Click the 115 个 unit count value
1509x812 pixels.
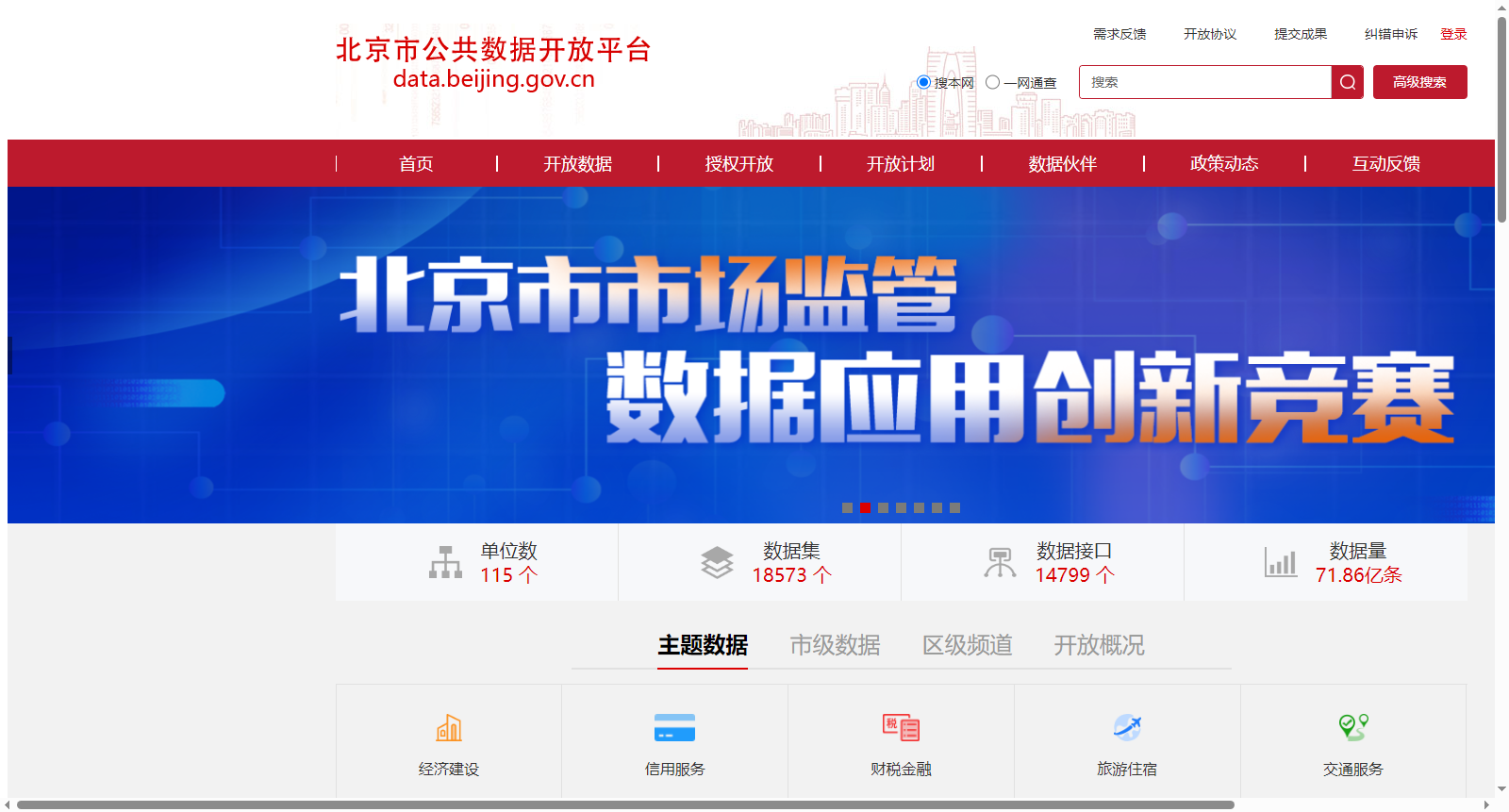[508, 575]
